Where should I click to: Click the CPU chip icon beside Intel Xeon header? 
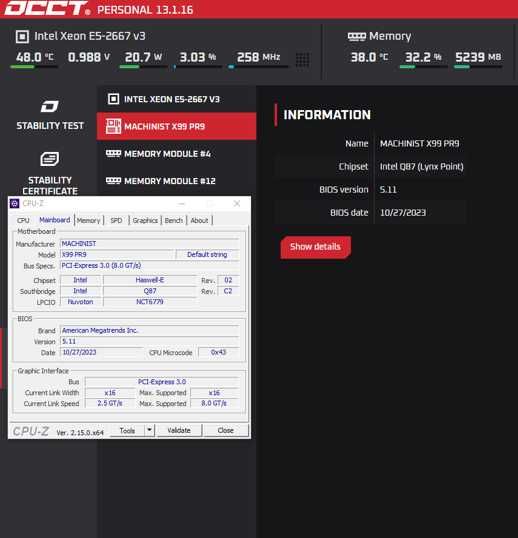point(22,36)
